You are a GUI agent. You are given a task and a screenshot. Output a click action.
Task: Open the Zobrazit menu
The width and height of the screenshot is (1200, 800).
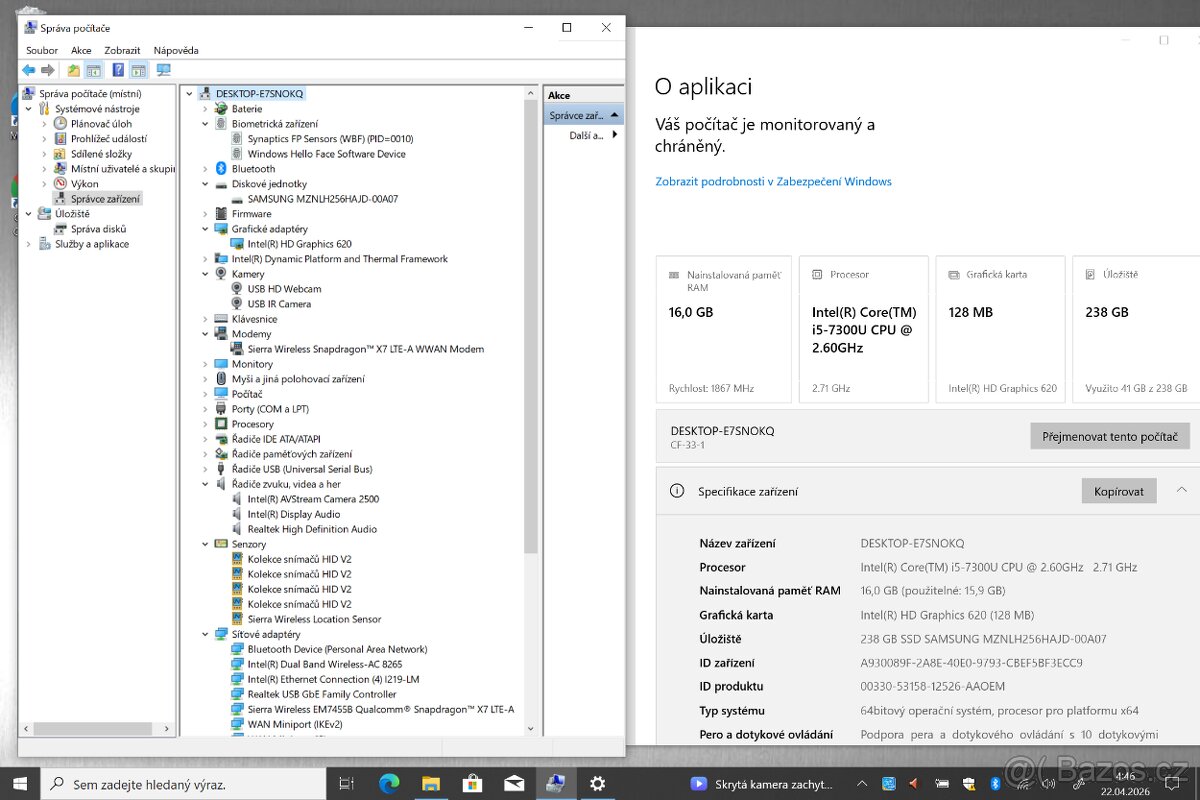(x=122, y=50)
